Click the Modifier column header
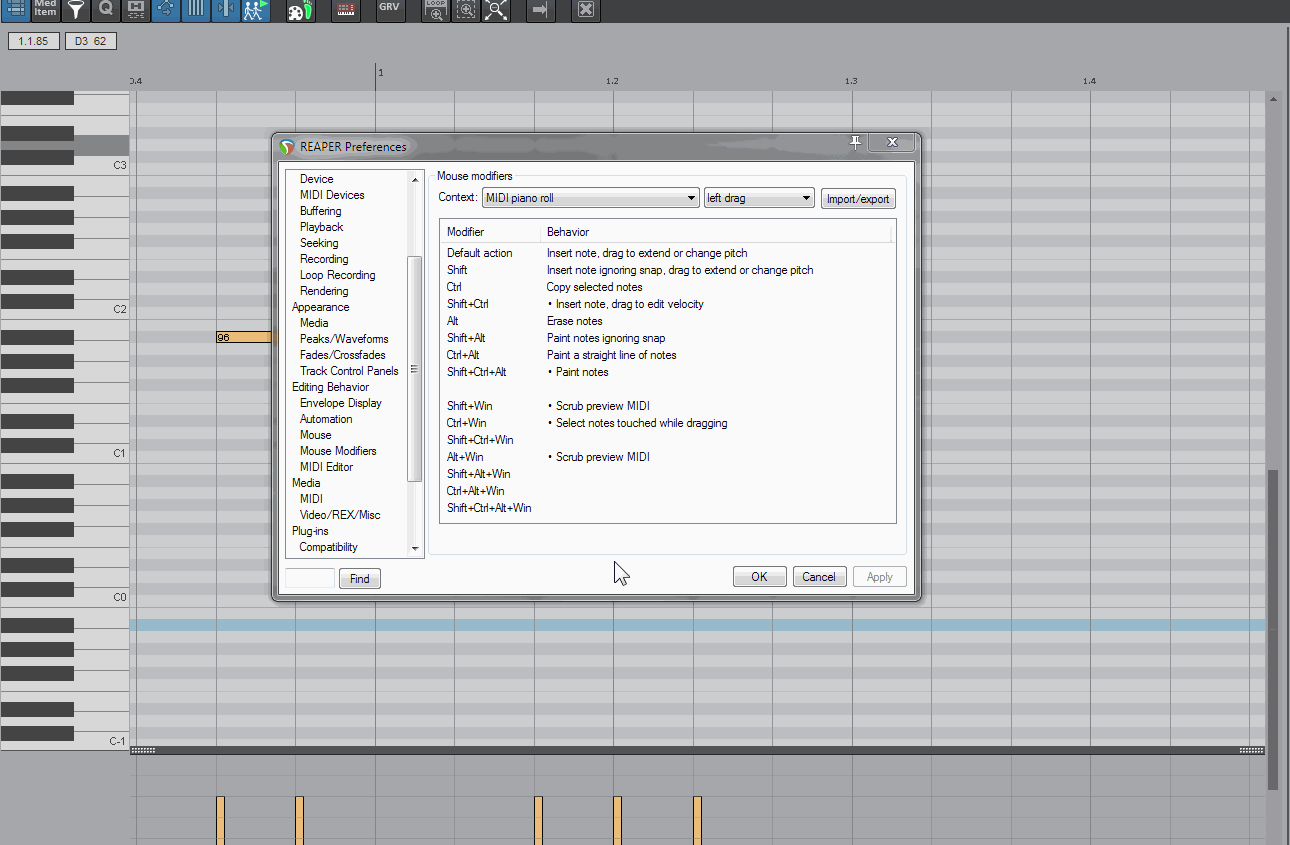Screen dimensions: 1290x845 point(491,232)
